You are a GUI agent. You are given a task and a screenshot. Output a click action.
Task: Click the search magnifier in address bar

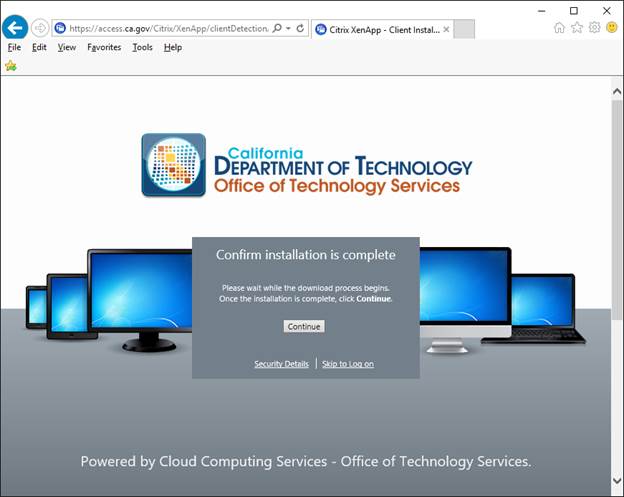click(277, 28)
